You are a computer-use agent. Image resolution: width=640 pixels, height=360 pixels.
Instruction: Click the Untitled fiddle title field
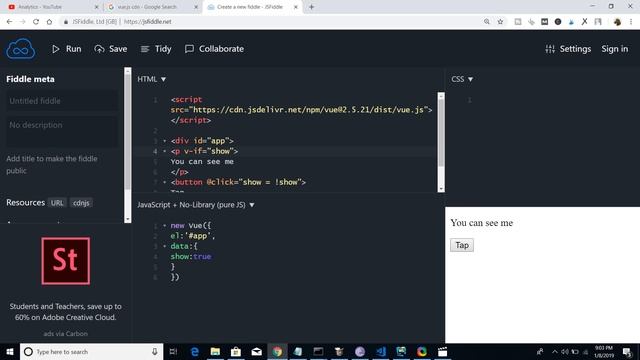point(62,101)
